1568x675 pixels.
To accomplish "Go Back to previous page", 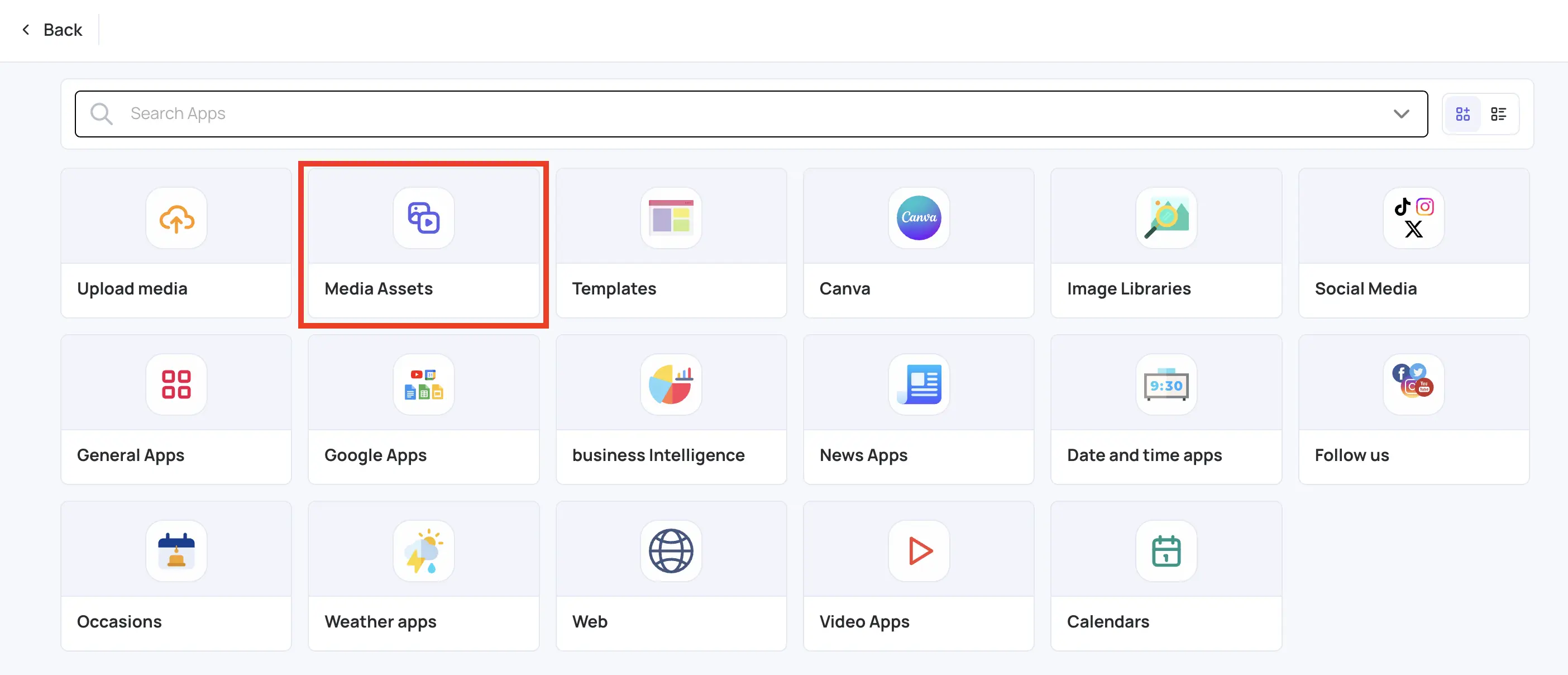I will (x=52, y=30).
